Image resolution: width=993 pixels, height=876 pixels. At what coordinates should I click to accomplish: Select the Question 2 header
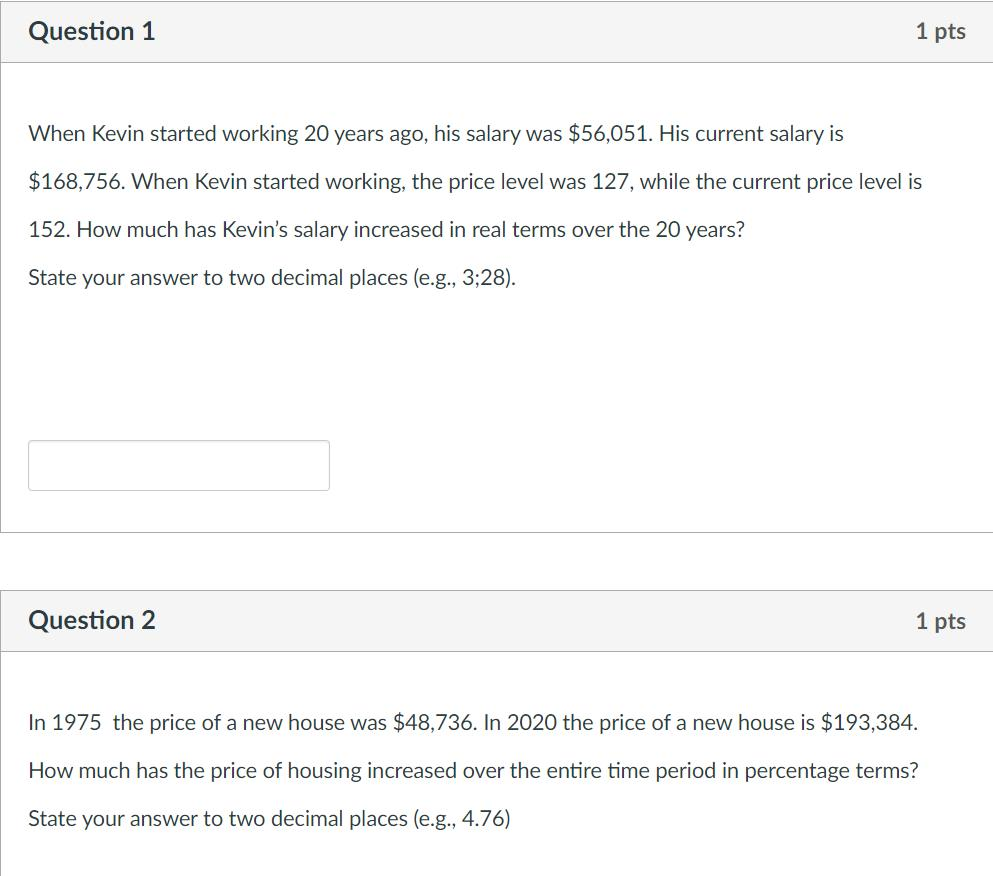(x=93, y=619)
